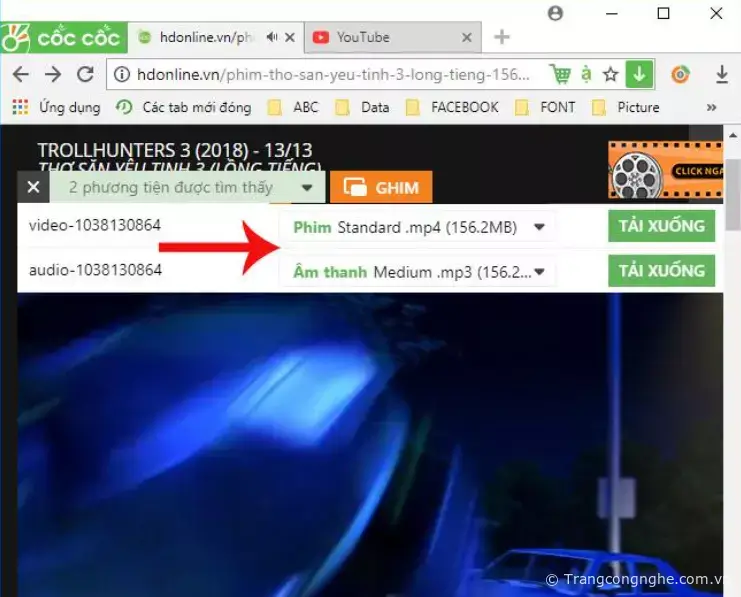The image size is (741, 597).
Task: Click TẢI XUỐNG for video-1038130864
Action: click(661, 226)
